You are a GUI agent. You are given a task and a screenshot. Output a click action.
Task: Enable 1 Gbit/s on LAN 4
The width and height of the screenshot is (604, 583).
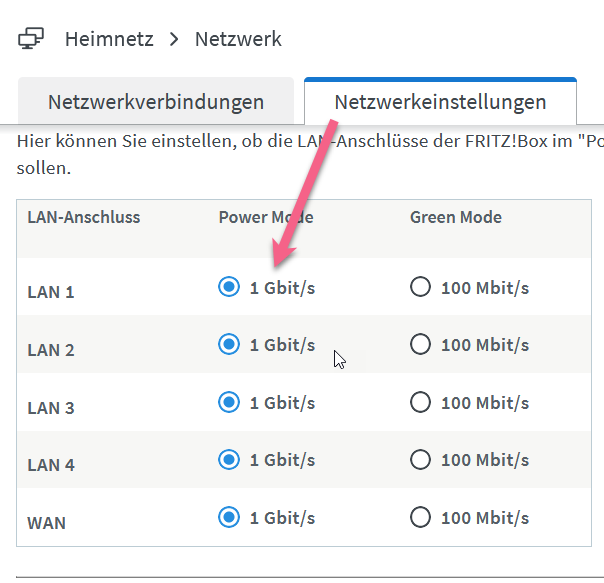point(229,459)
